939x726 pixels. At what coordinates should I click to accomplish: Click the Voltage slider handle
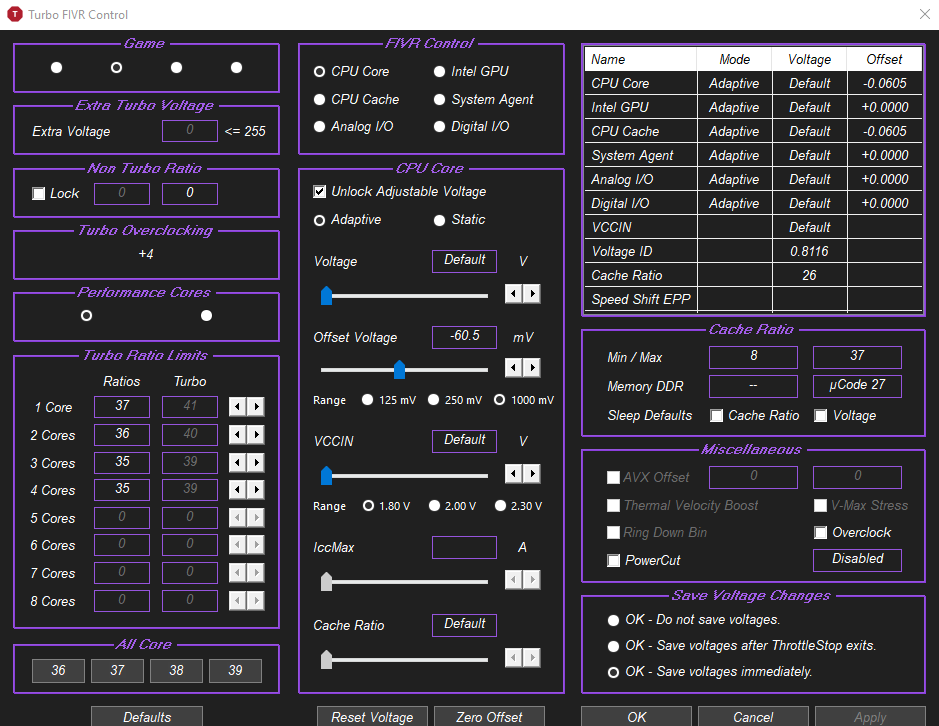coord(326,295)
